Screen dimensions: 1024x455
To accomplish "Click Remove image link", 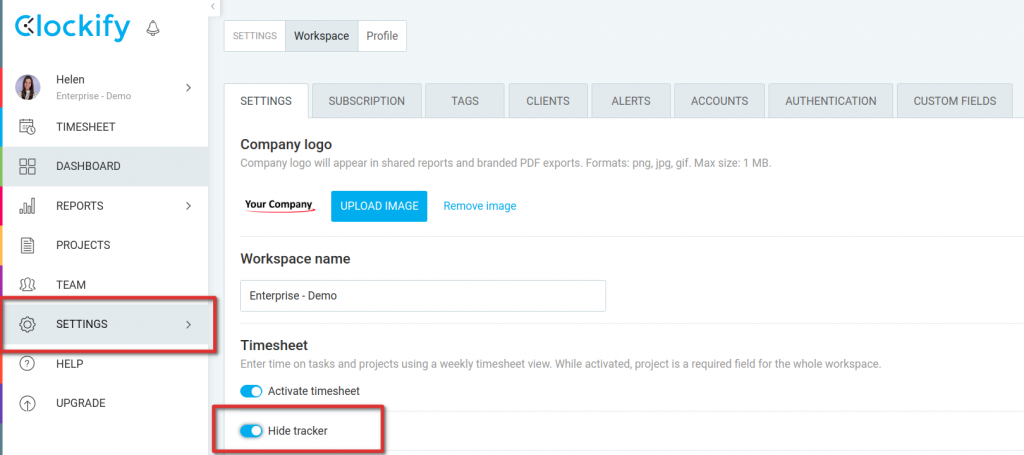I will coord(480,206).
